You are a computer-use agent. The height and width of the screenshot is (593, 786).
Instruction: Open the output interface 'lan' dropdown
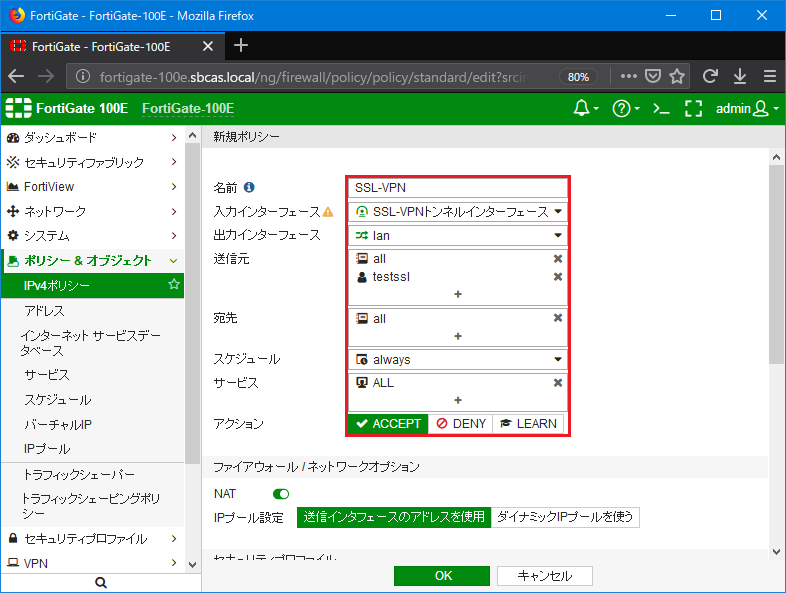coord(458,236)
